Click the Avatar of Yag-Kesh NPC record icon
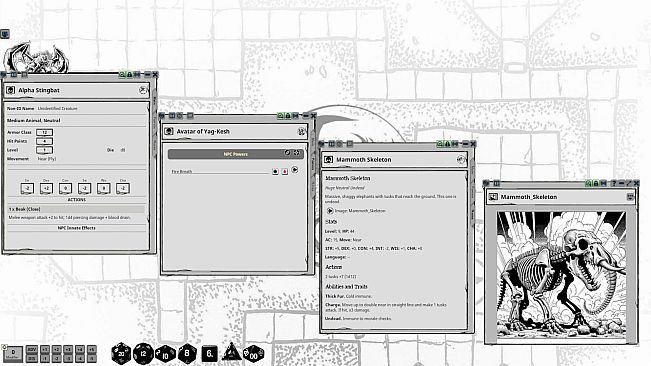 coord(169,131)
